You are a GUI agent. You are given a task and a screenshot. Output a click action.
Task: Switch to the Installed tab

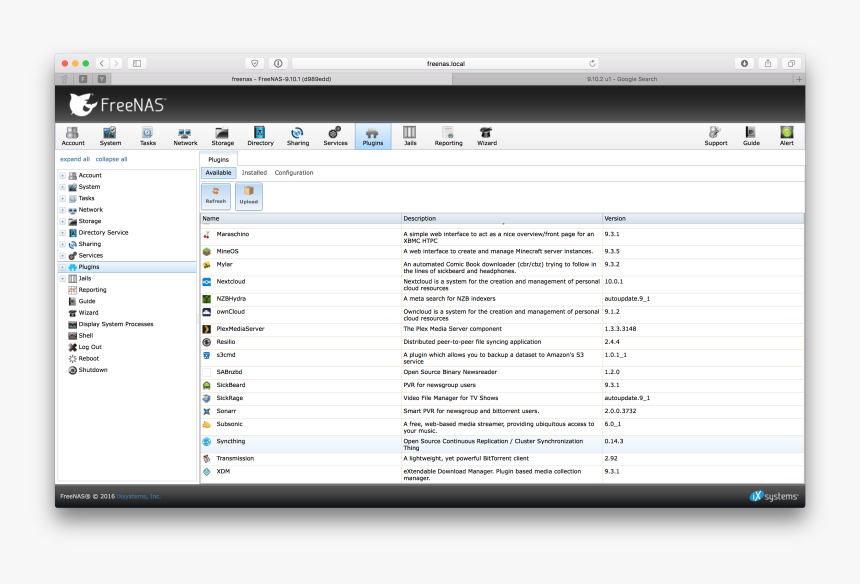tap(254, 172)
